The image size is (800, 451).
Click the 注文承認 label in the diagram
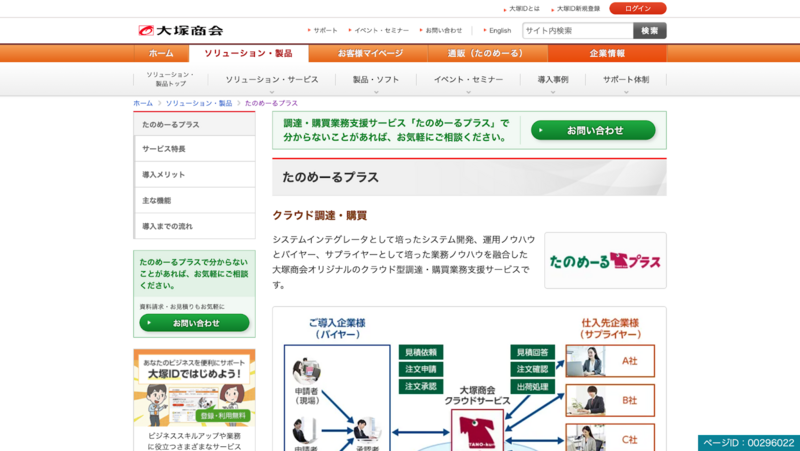click(x=421, y=386)
